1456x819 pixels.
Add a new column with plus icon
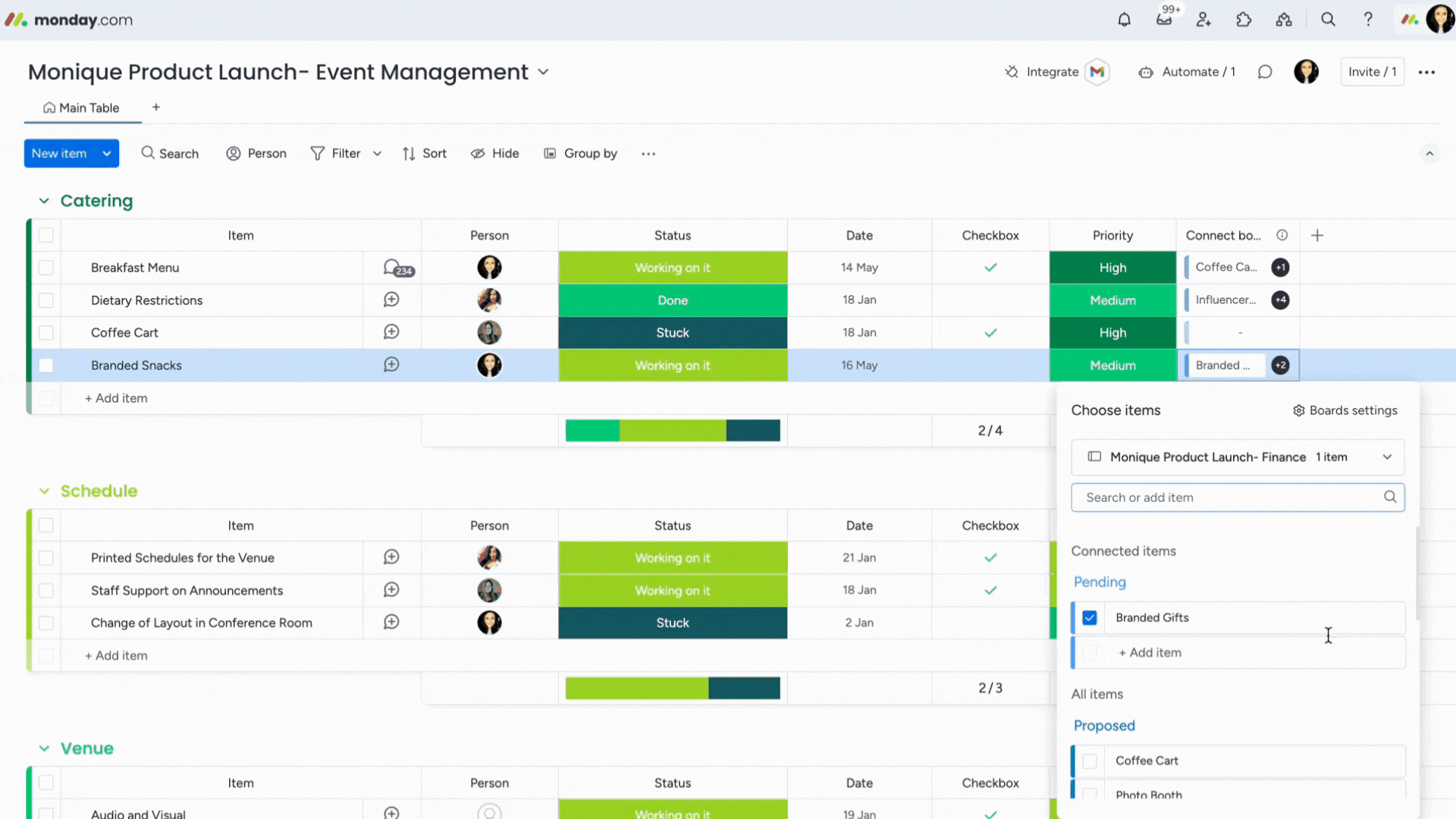tap(1317, 236)
